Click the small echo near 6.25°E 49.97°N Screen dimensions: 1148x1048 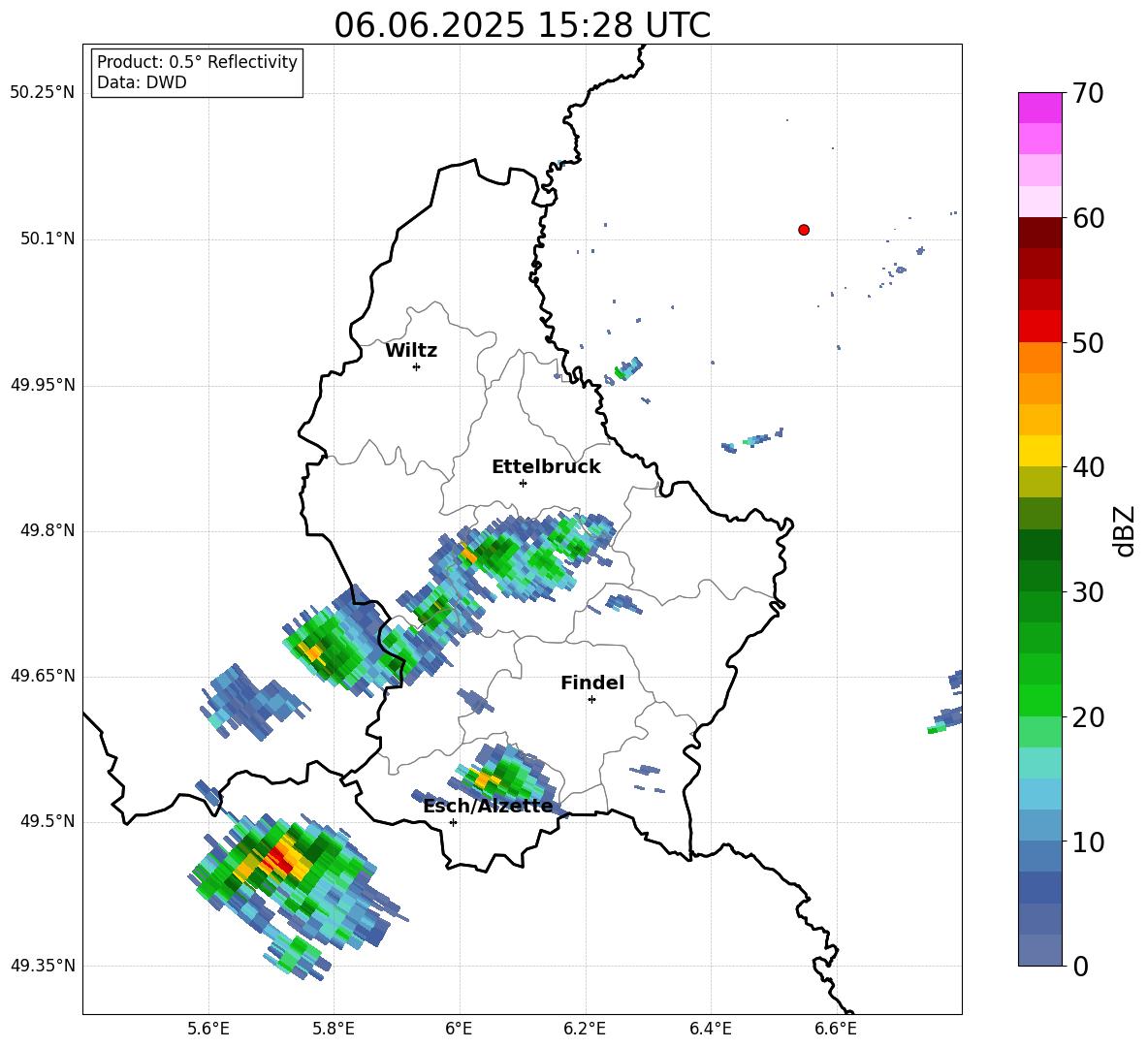coord(627,368)
